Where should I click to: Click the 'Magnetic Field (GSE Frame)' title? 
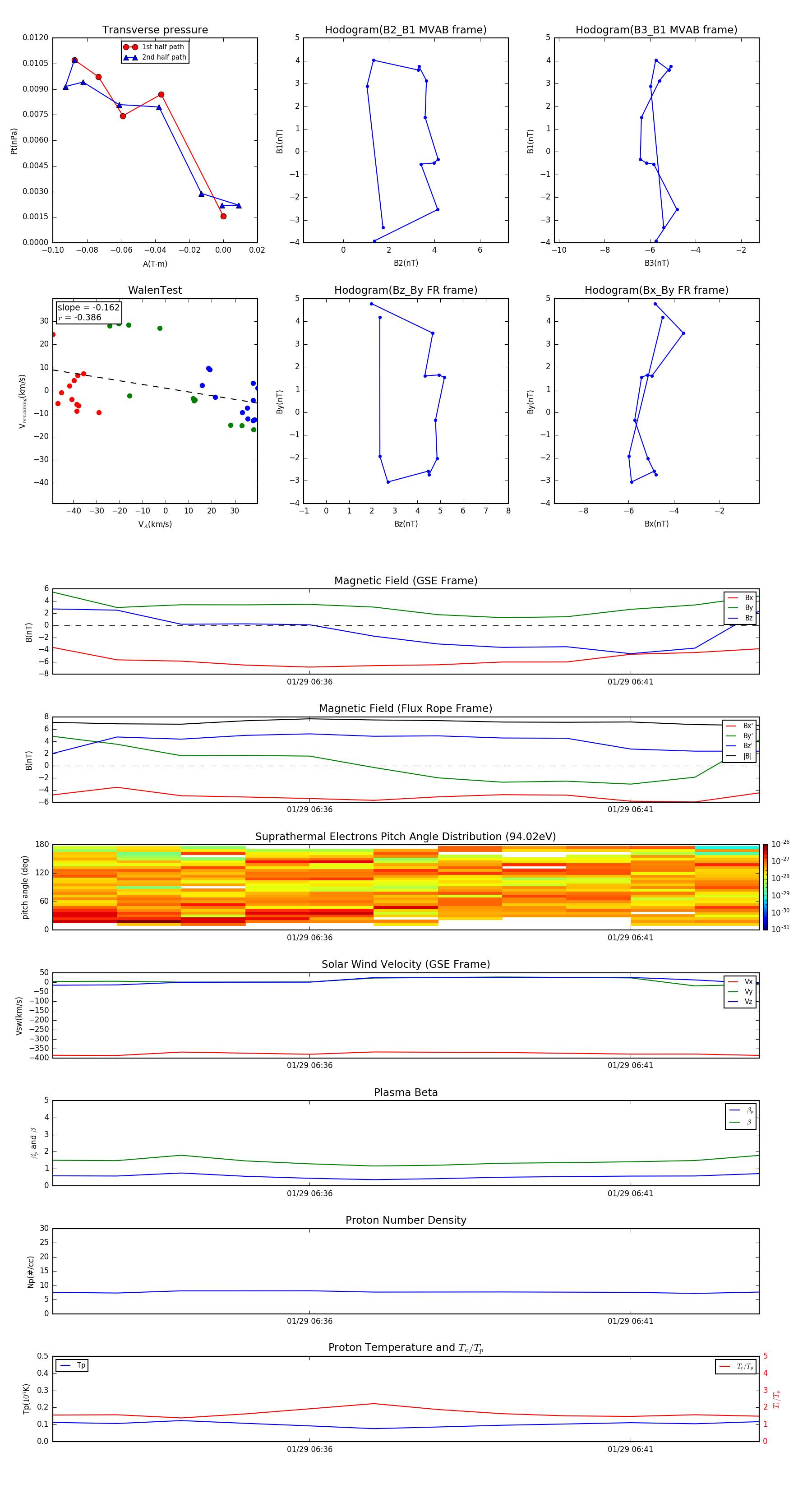point(406,580)
